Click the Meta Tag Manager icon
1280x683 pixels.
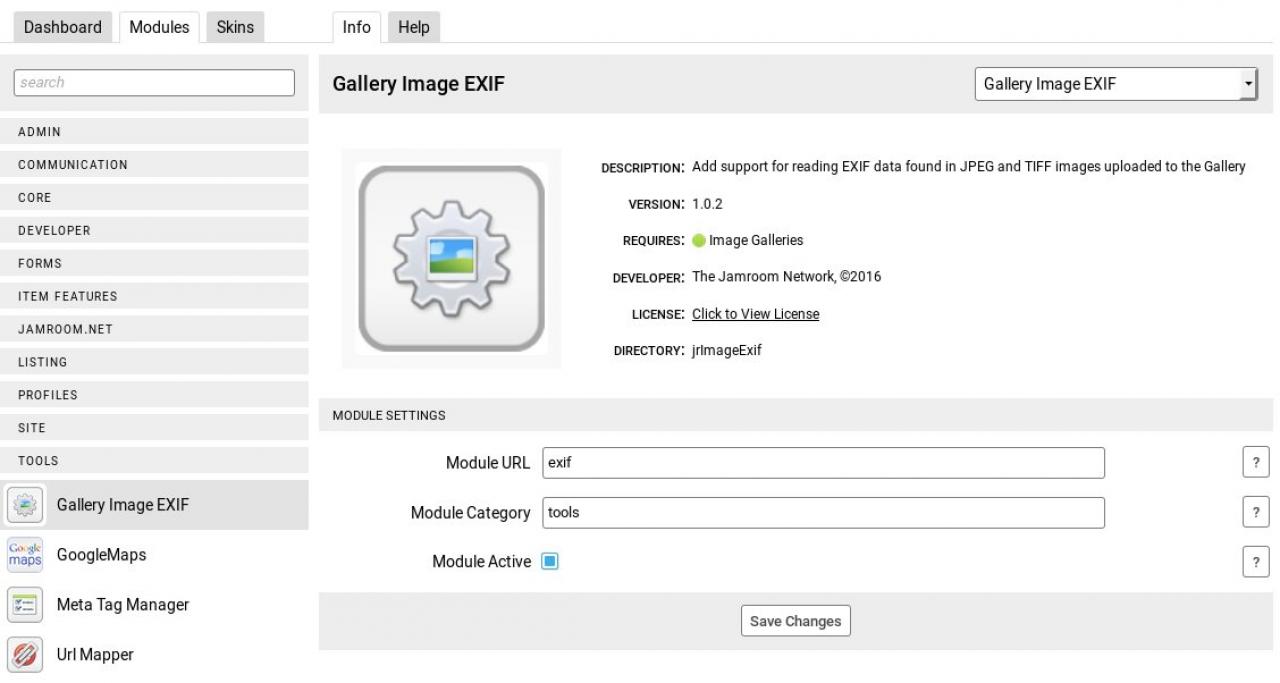click(25, 605)
